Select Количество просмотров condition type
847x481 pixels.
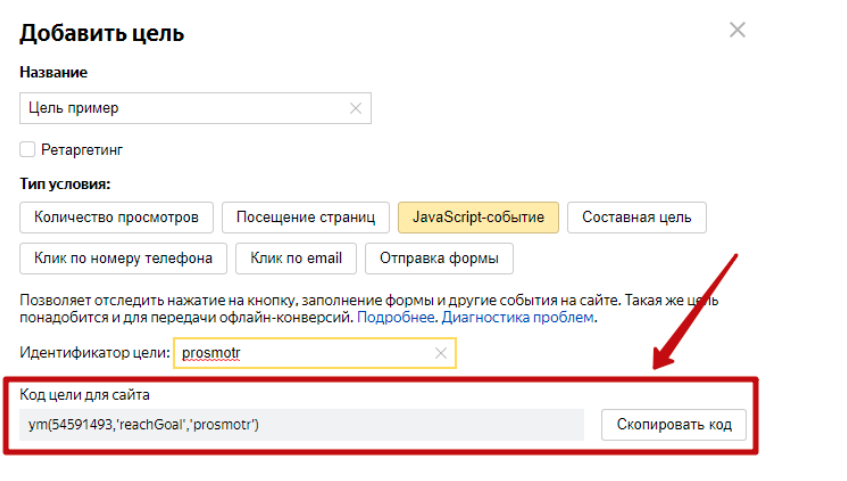tap(116, 217)
